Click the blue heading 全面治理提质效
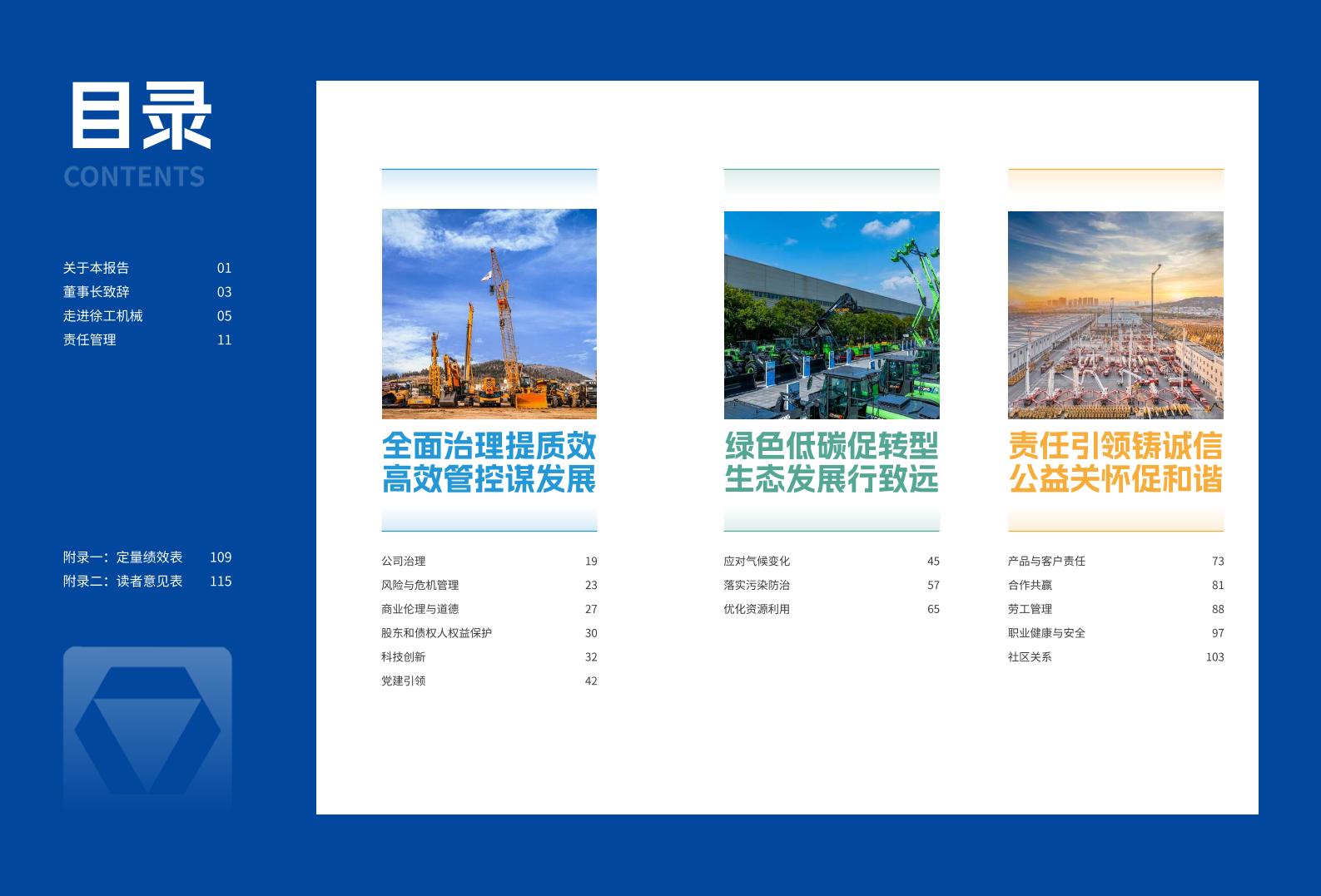Viewport: 1321px width, 896px height. click(x=489, y=446)
